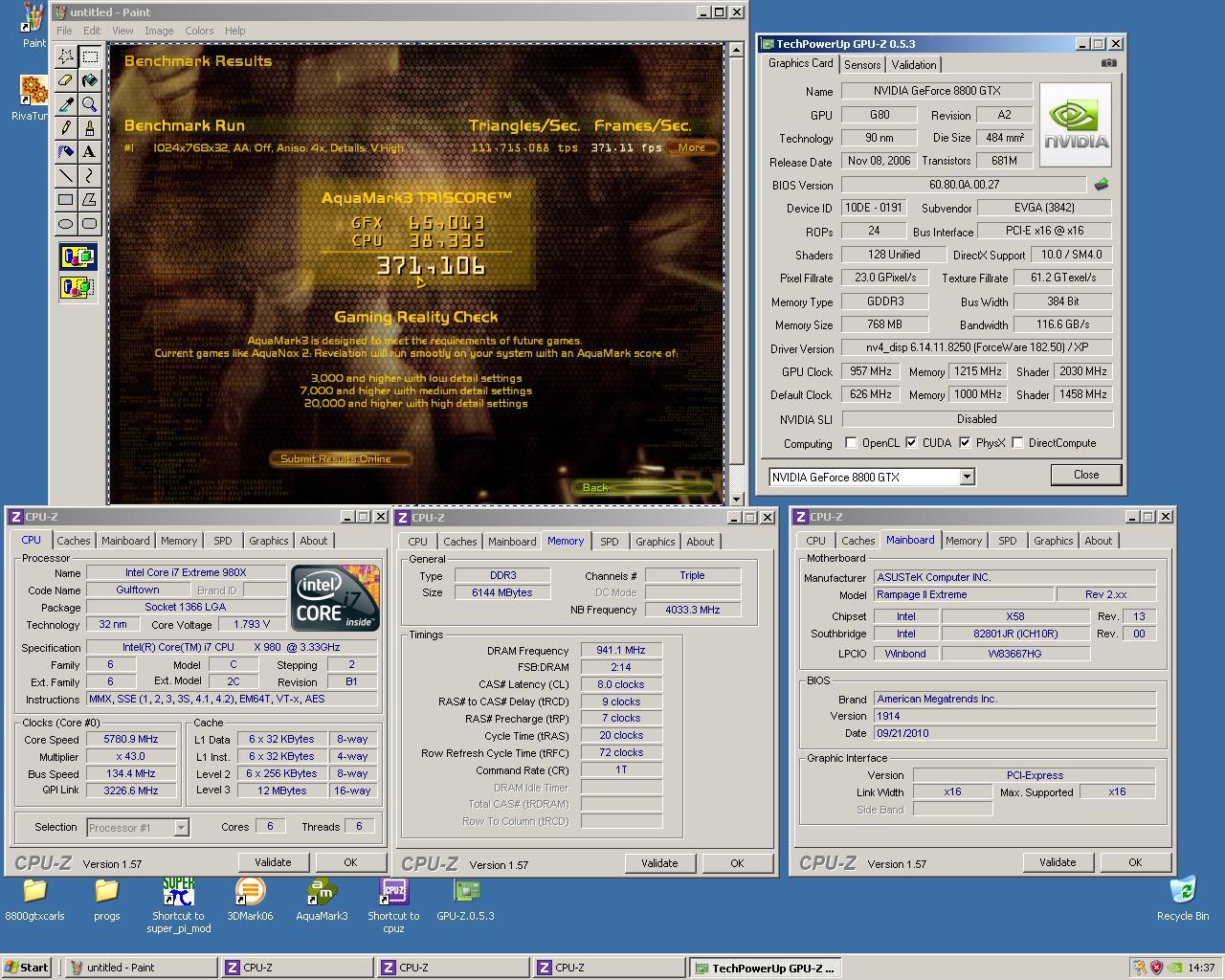The height and width of the screenshot is (980, 1225).
Task: Click the clock showing 14:37 in the tray
Action: point(1201,968)
